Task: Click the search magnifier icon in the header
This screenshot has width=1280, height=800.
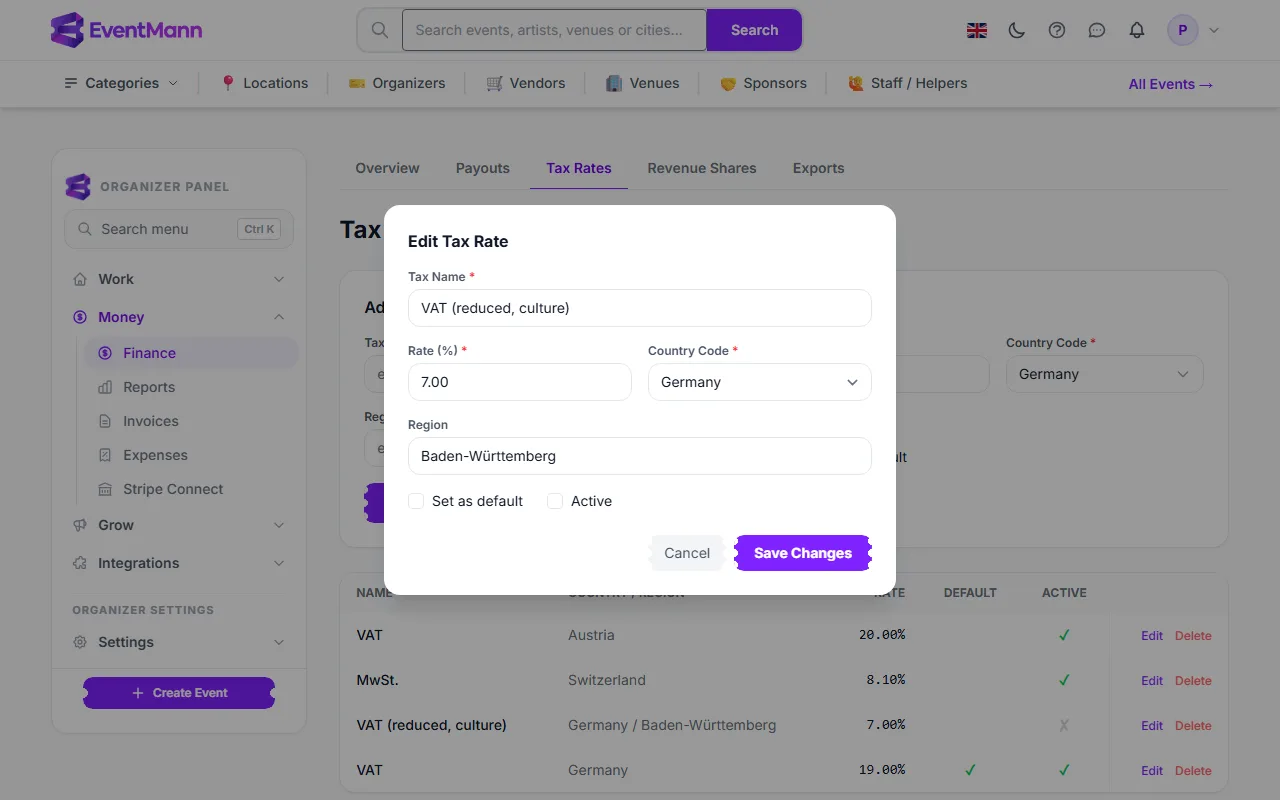Action: (x=380, y=30)
